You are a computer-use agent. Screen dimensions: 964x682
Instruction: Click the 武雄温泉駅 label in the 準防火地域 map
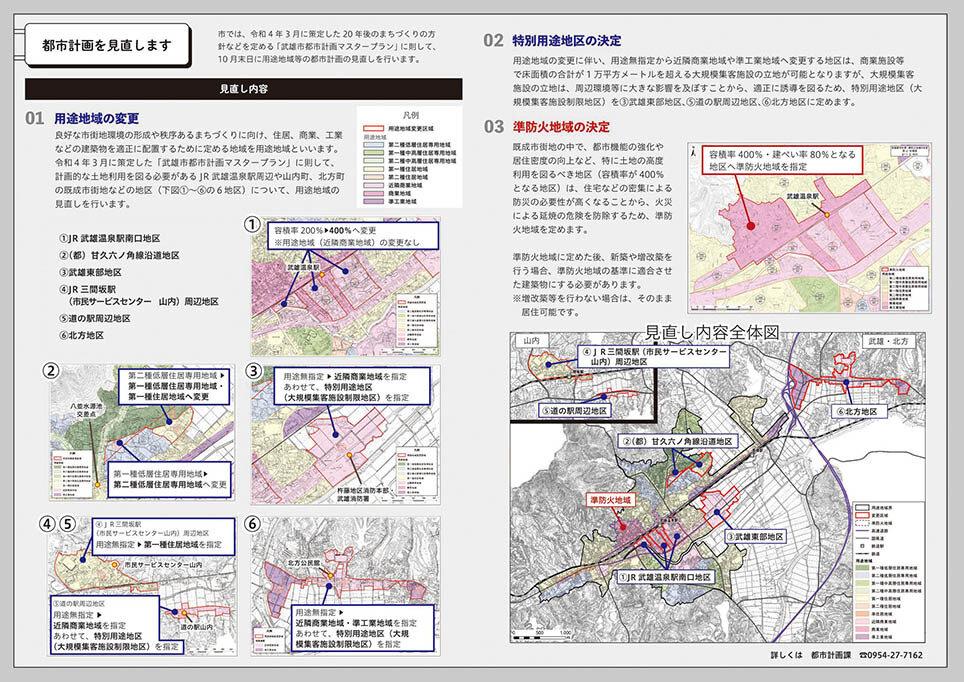click(803, 196)
